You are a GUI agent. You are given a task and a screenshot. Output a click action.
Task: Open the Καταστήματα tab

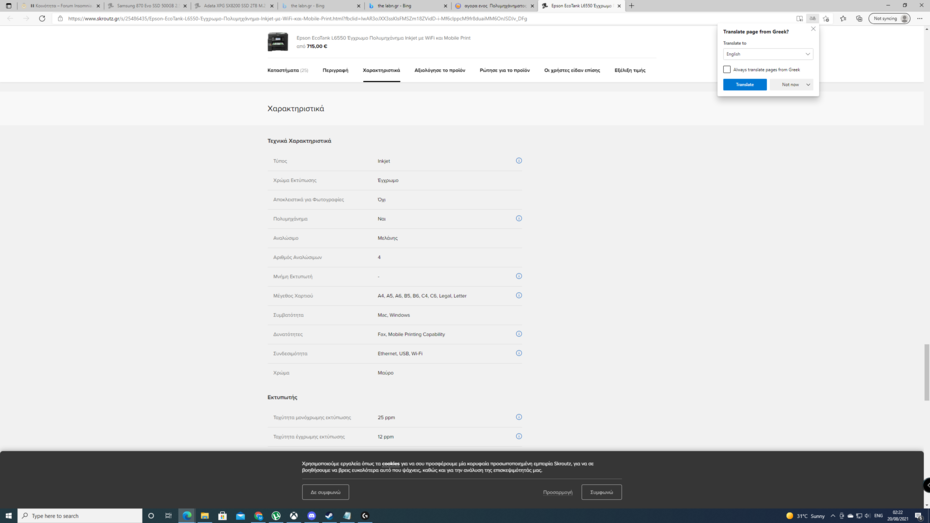coord(288,70)
